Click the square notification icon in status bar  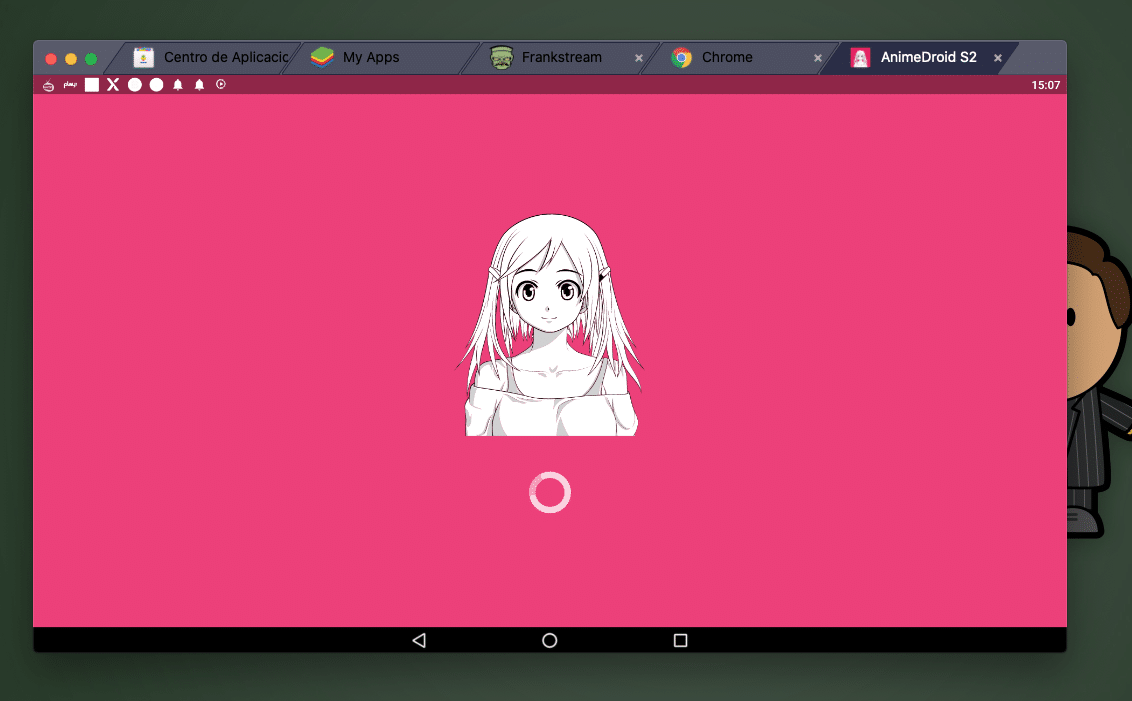91,85
